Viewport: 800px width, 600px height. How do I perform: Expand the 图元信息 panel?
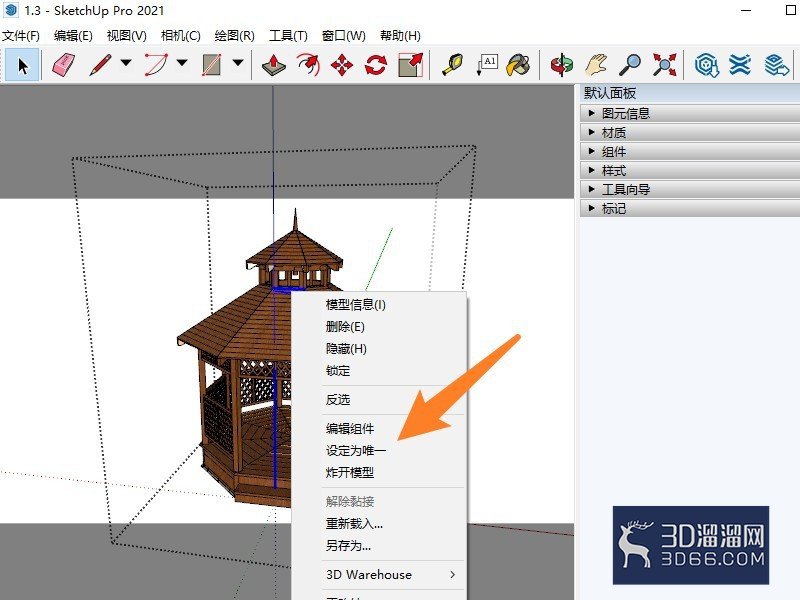690,113
